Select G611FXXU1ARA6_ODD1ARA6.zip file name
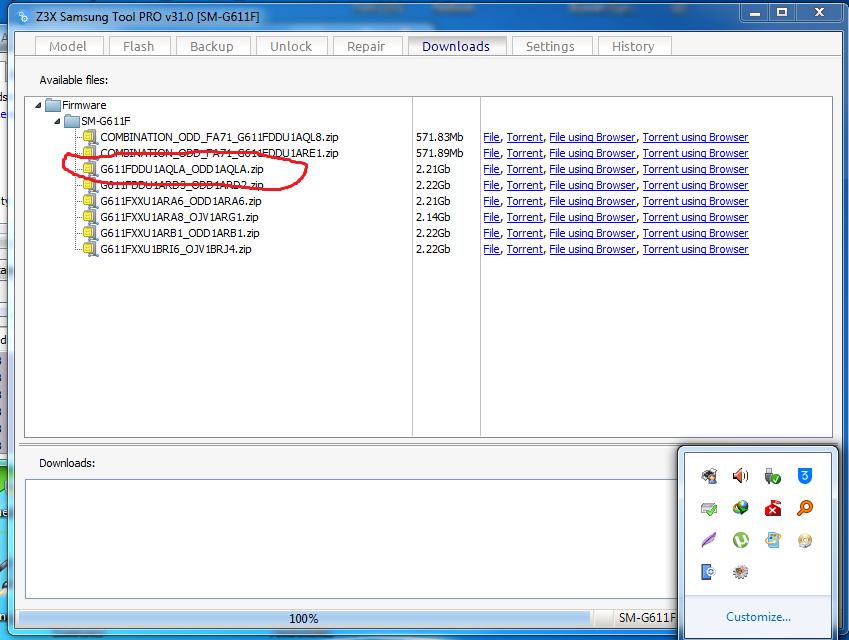Screen dimensions: 849x640 (181, 201)
